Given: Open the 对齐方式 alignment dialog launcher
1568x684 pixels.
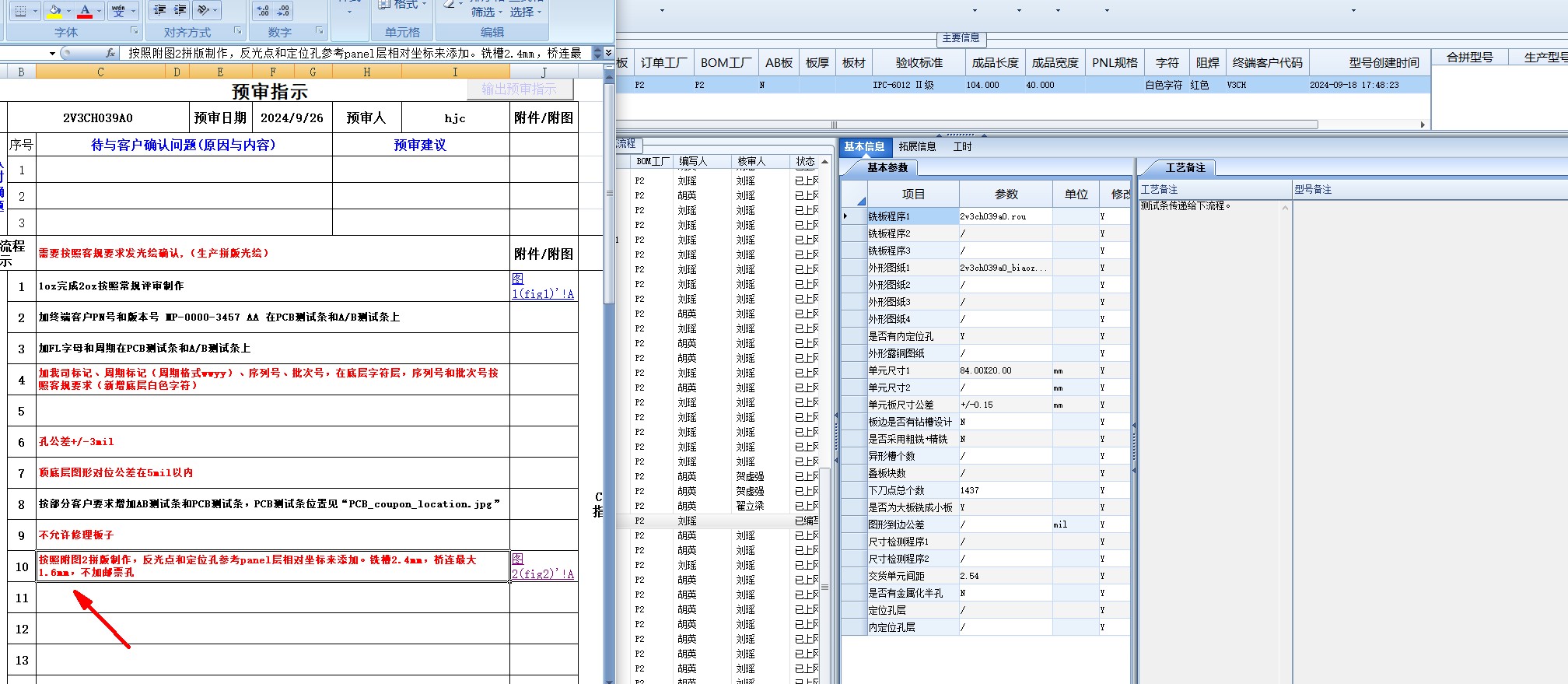Looking at the screenshot, I should click(237, 31).
